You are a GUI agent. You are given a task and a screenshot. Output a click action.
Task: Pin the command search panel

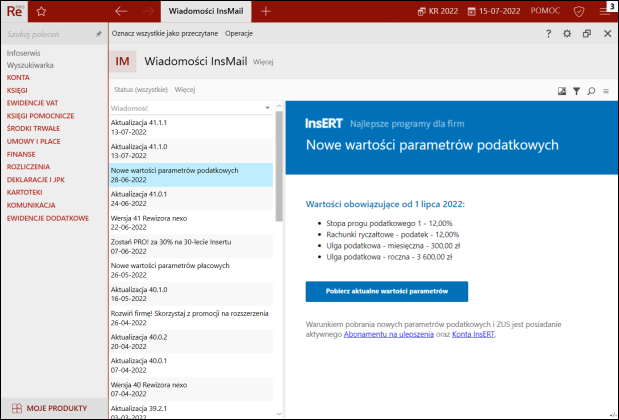pos(98,34)
